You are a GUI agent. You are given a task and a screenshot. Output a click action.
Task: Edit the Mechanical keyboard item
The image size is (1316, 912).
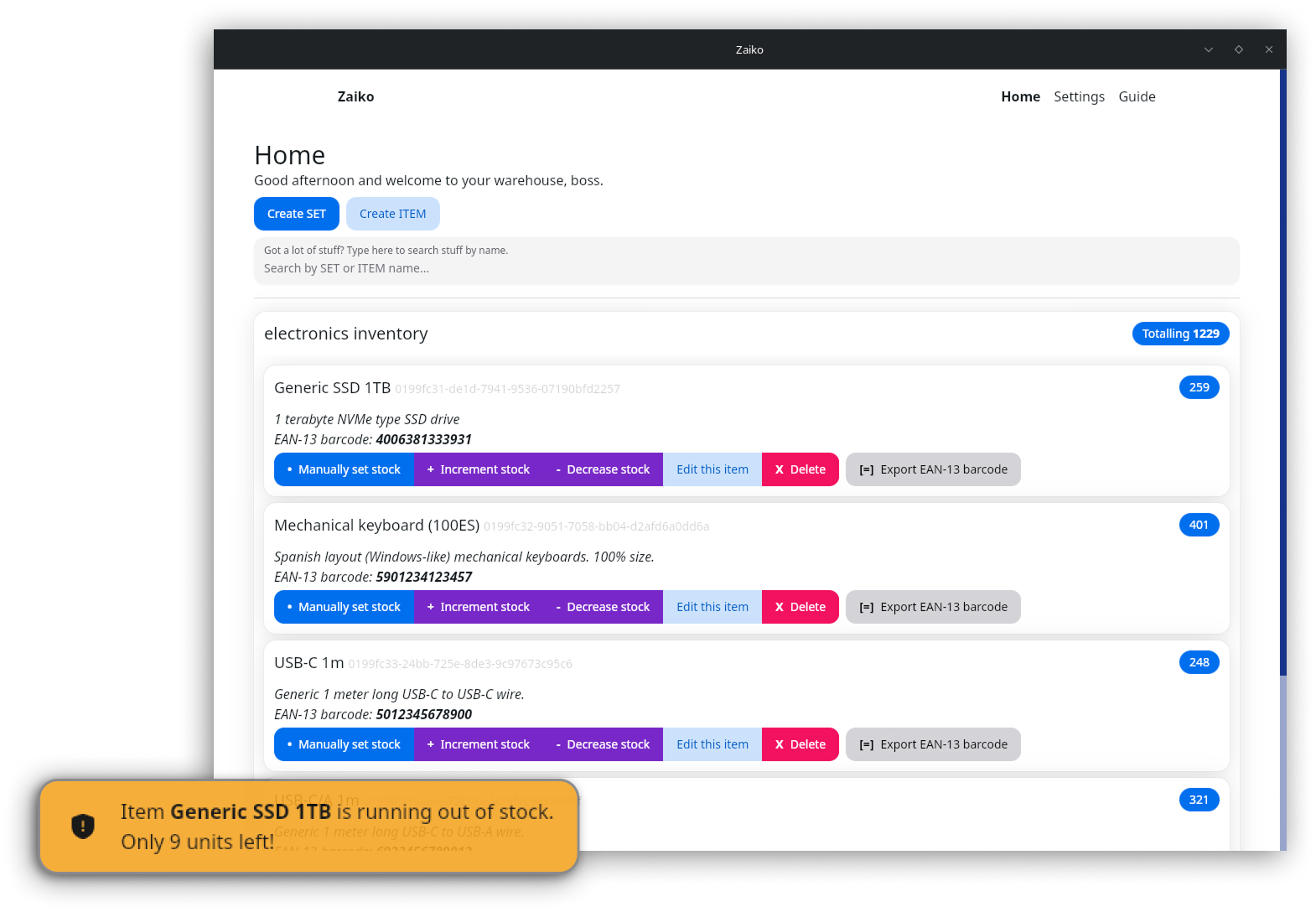tap(712, 607)
